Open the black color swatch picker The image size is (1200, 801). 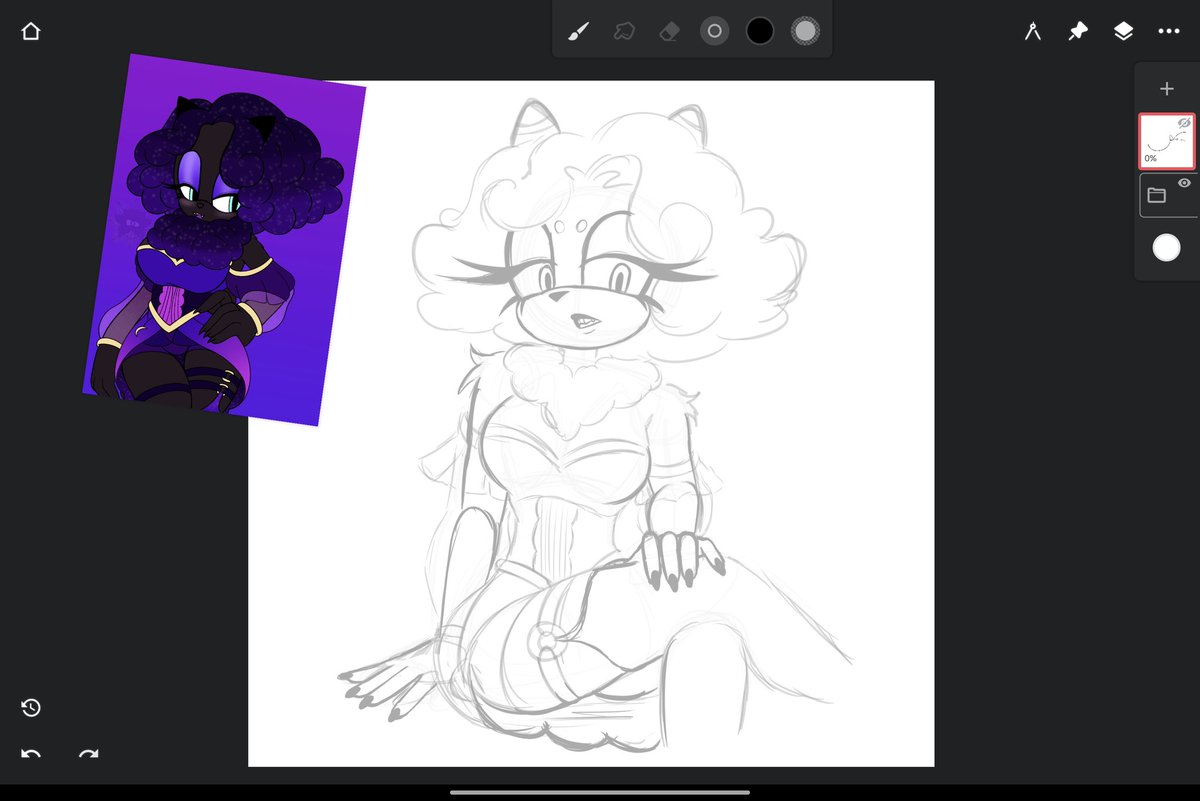760,31
